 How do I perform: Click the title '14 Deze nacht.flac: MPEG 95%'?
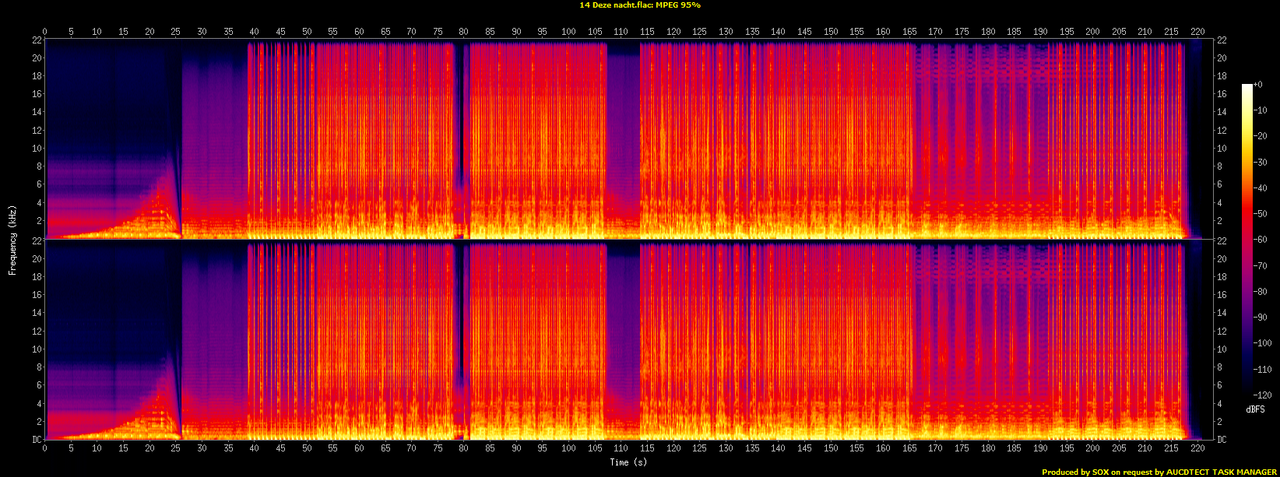(640, 5)
